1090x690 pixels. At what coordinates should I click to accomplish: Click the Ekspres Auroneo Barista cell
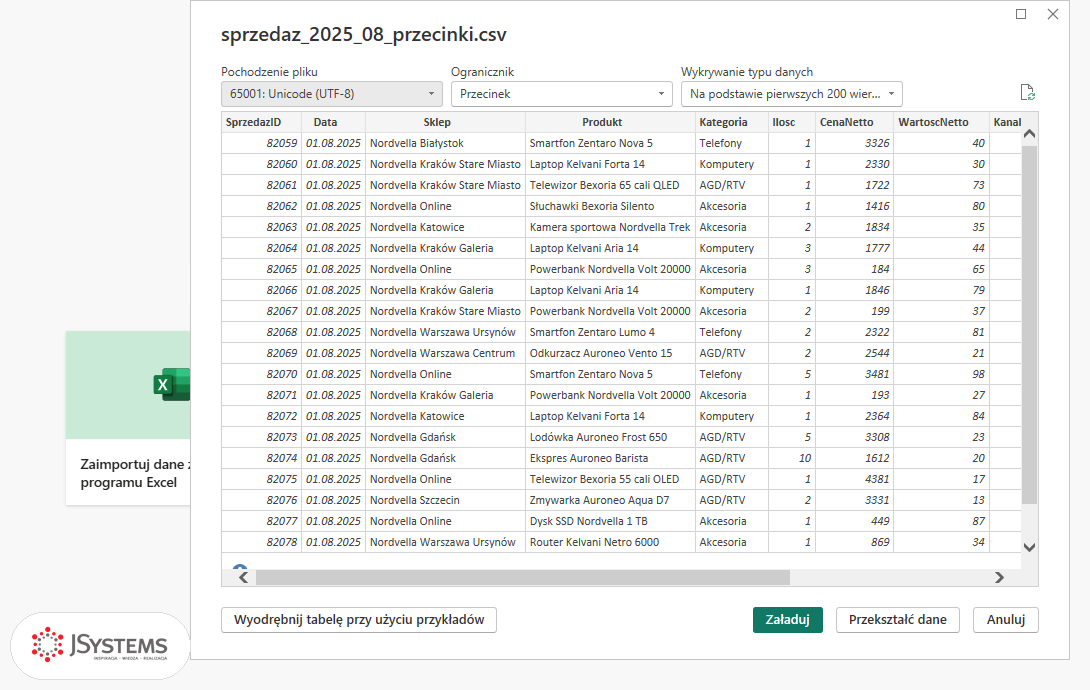(x=610, y=458)
